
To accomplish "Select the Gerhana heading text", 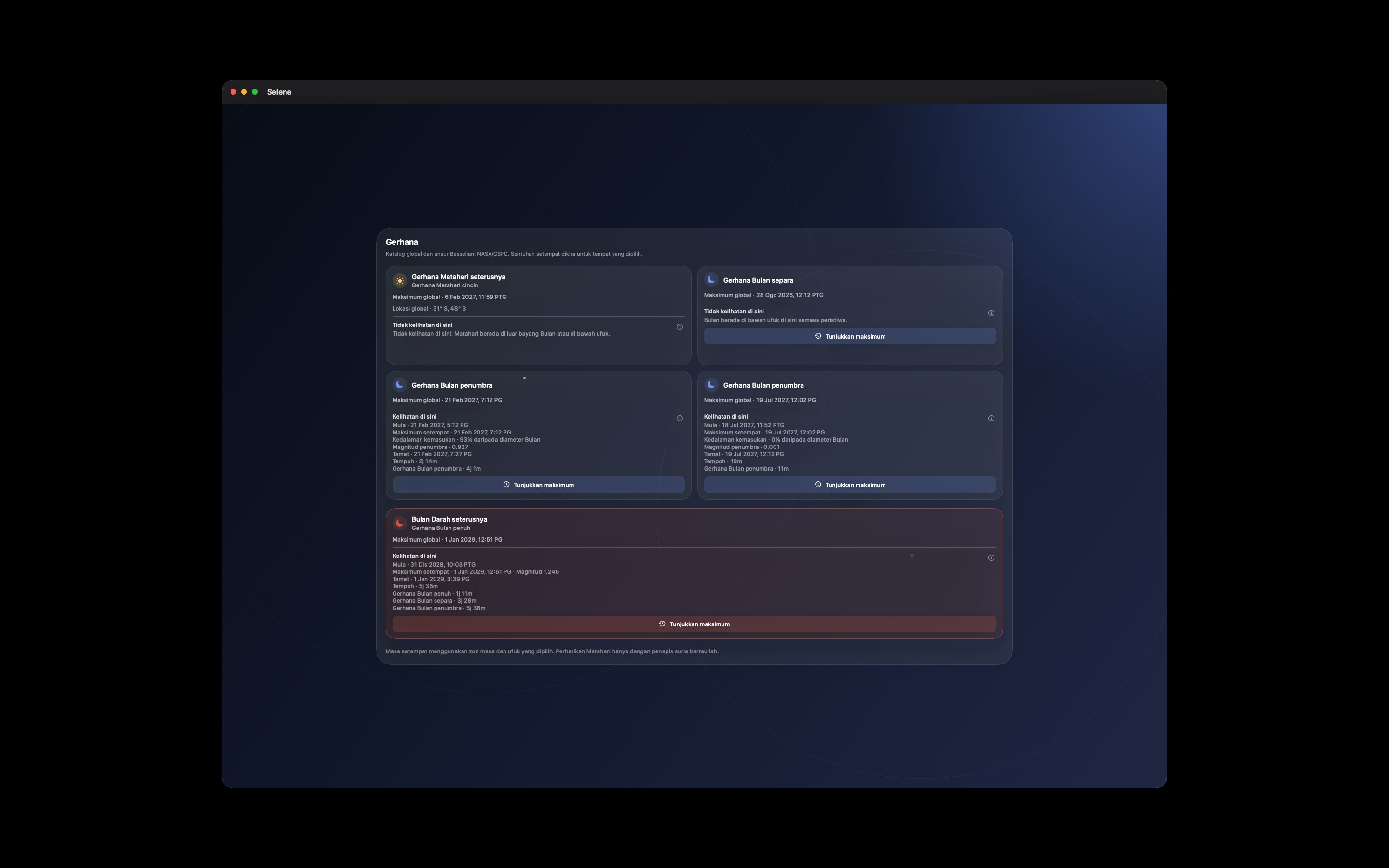I will (x=402, y=242).
